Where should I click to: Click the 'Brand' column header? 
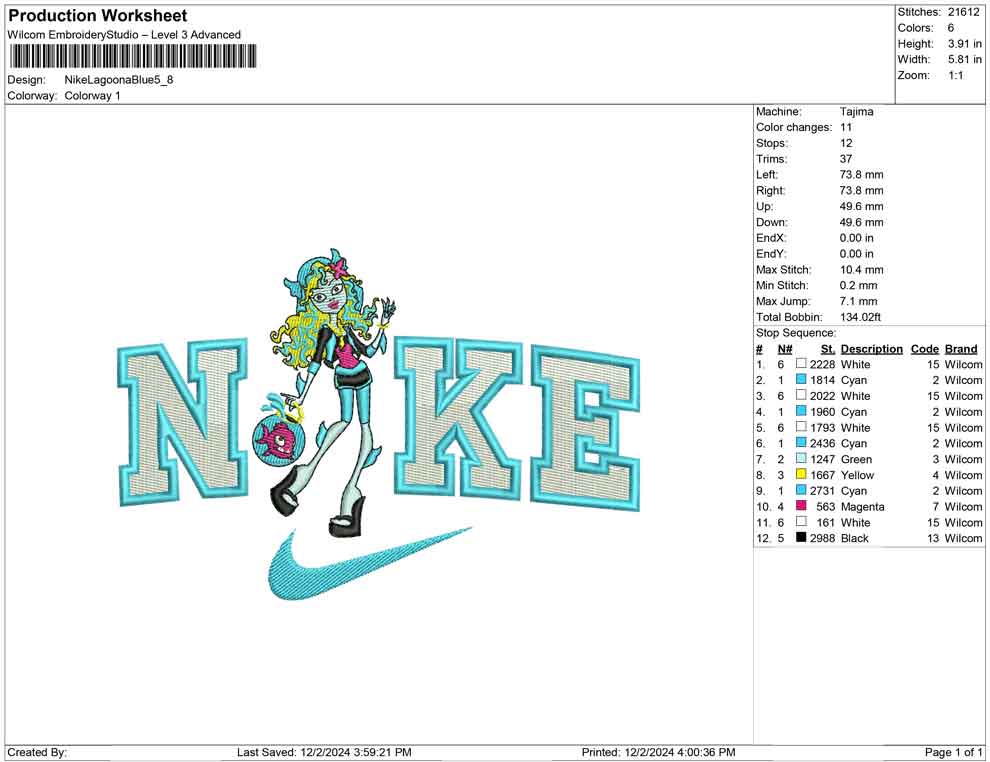point(961,349)
